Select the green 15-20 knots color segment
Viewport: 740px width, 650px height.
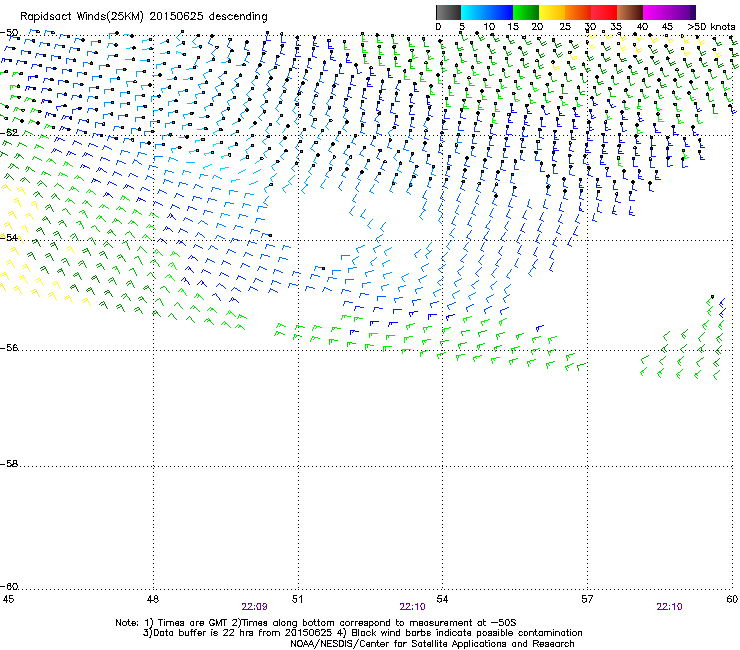(x=526, y=12)
